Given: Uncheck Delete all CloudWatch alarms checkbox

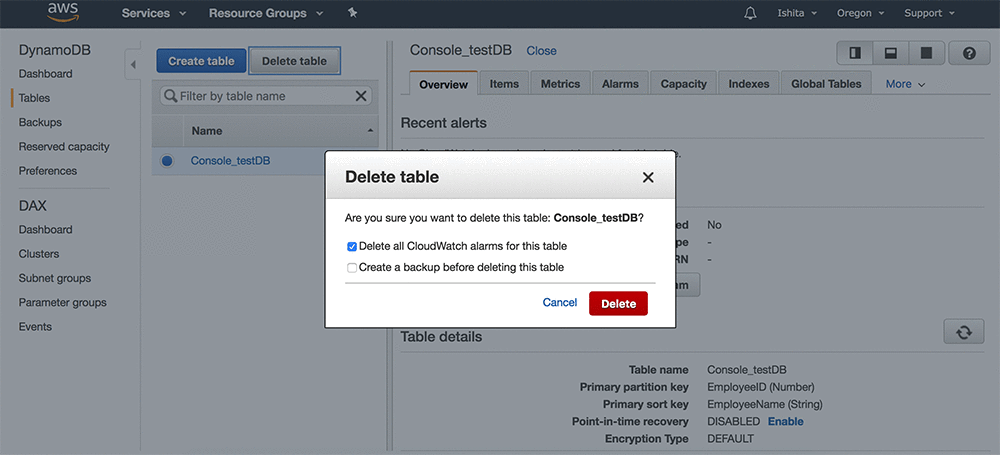Looking at the screenshot, I should pyautogui.click(x=351, y=246).
